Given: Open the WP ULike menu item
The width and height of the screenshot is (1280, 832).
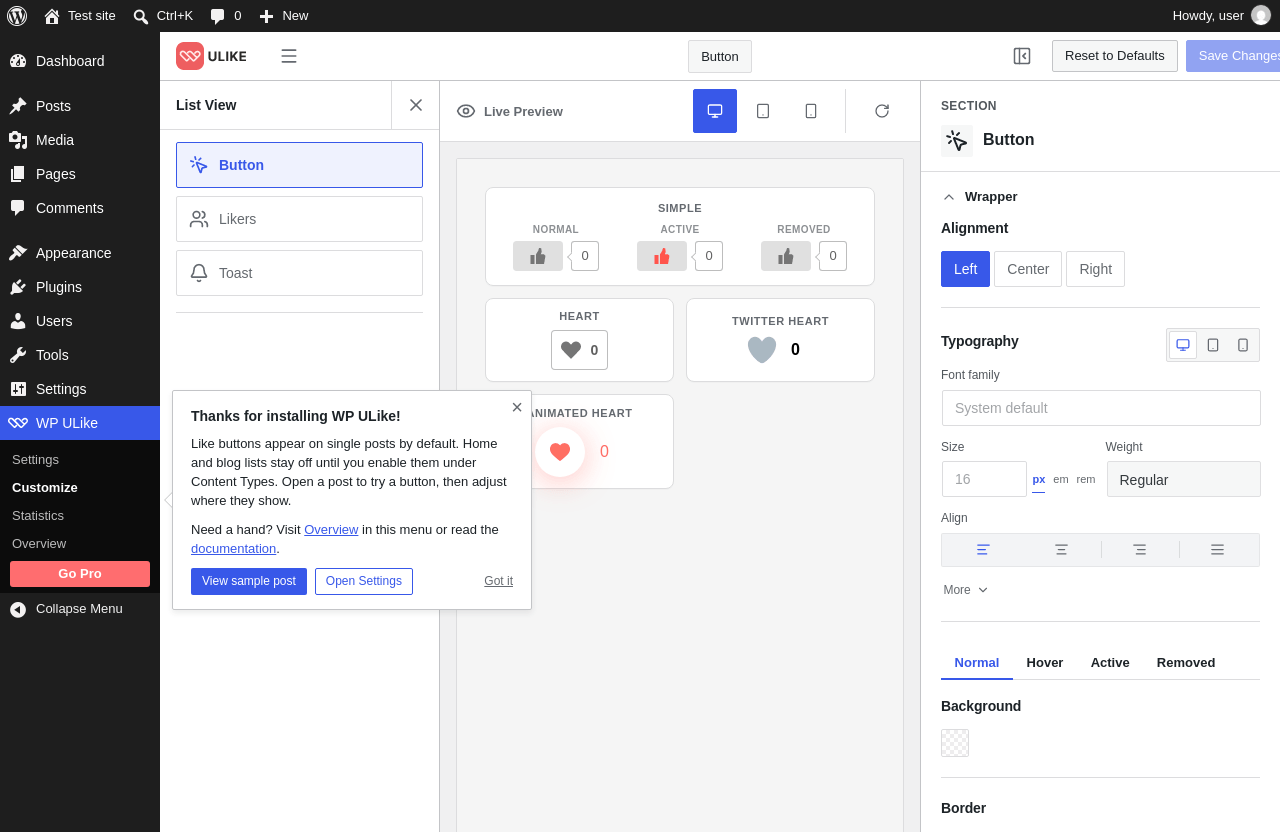Looking at the screenshot, I should coord(80,423).
